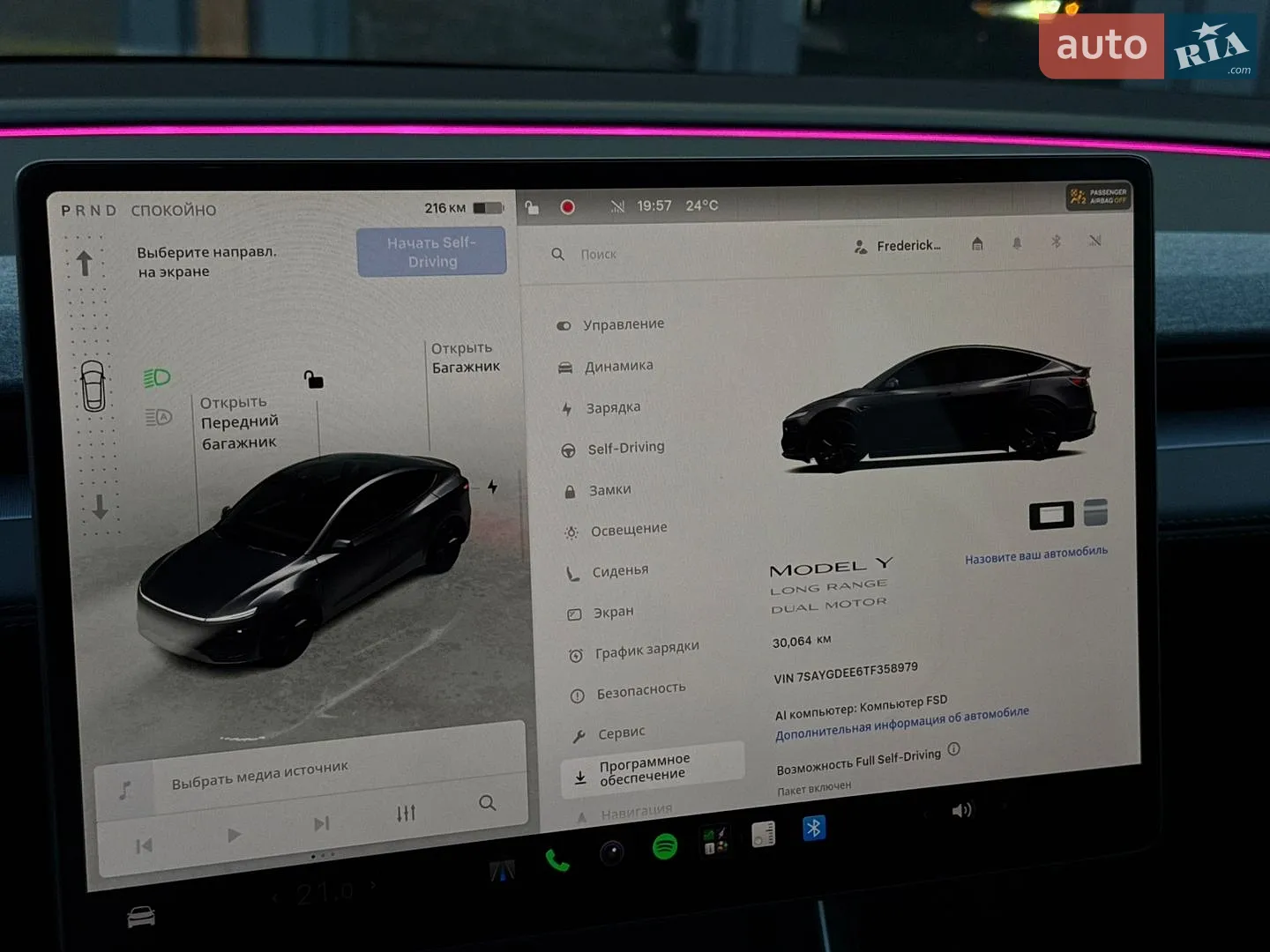Tap the passenger airbag off indicator
Viewport: 1270px width, 952px height.
(x=1098, y=196)
